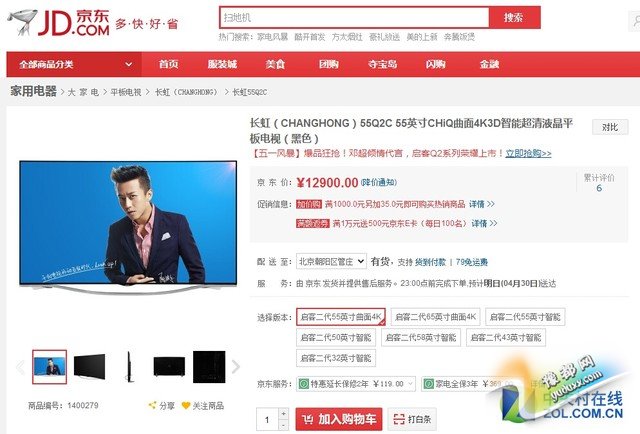Click next thumbnail arrow in gallery
Viewport: 640px width, 434px height.
pos(236,367)
